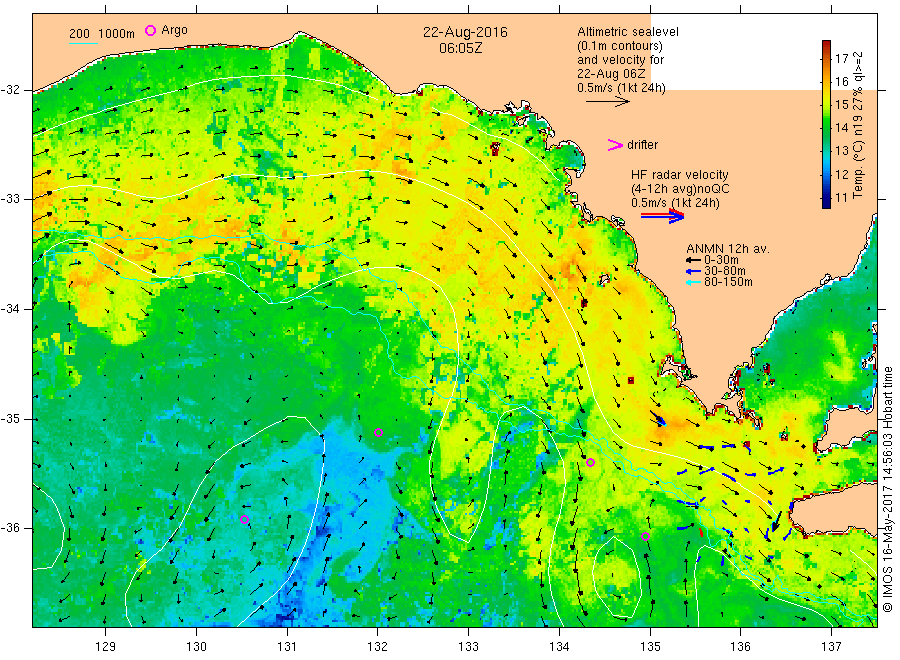Click the 131 longitude axis label
Viewport: 900px width, 660px height.
[287, 647]
